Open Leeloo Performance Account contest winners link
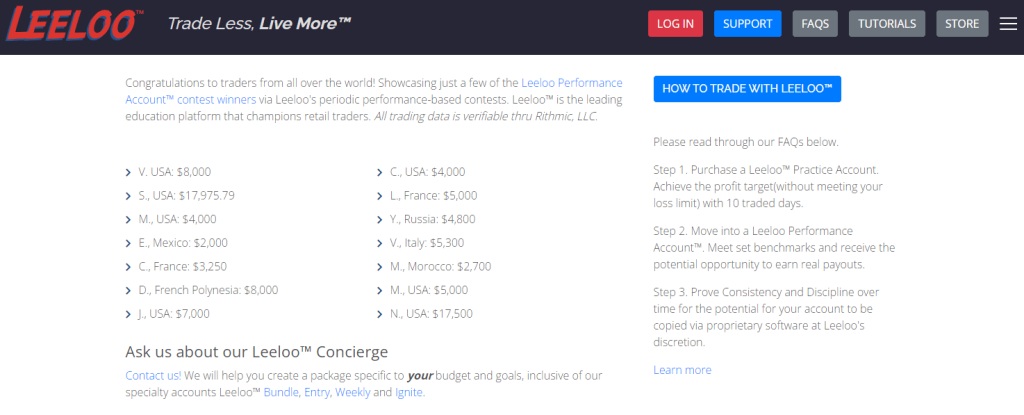This screenshot has height=415, width=1024. (x=374, y=91)
